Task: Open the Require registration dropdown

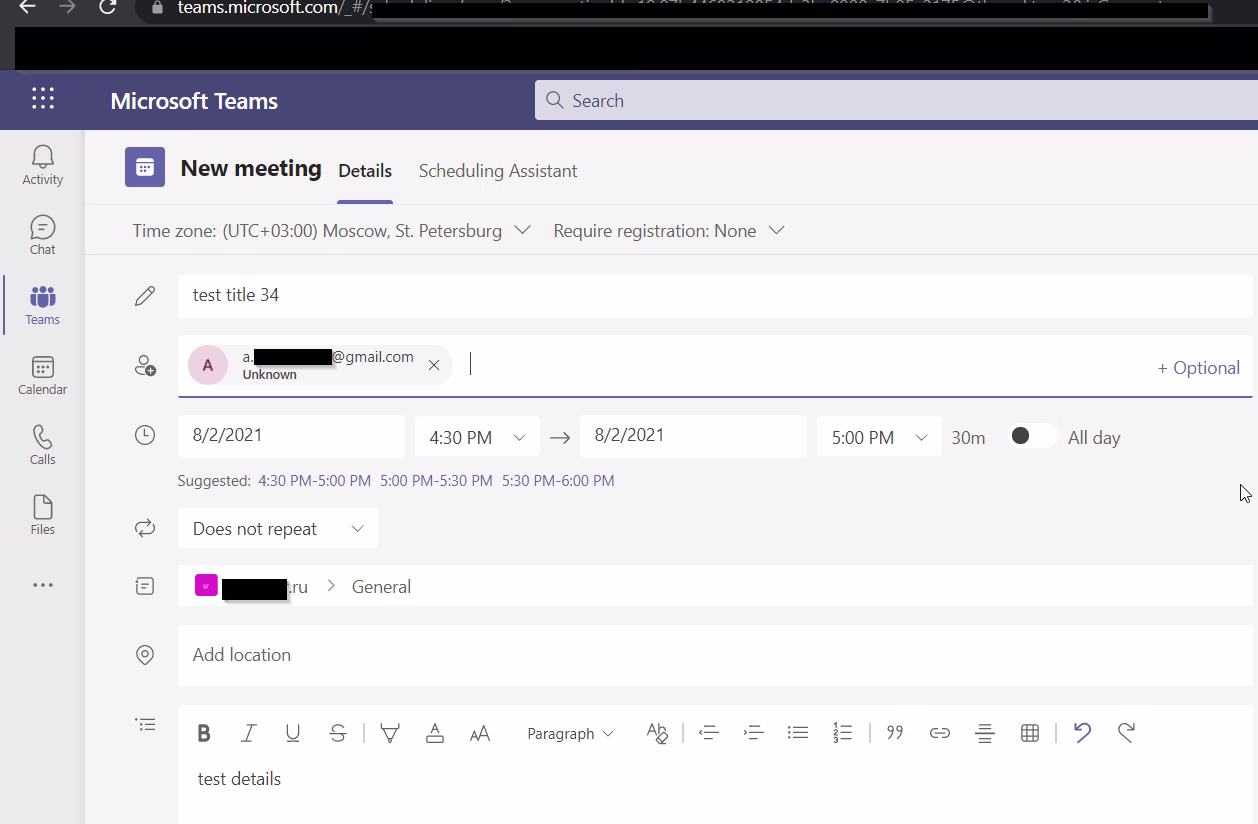Action: pos(668,231)
